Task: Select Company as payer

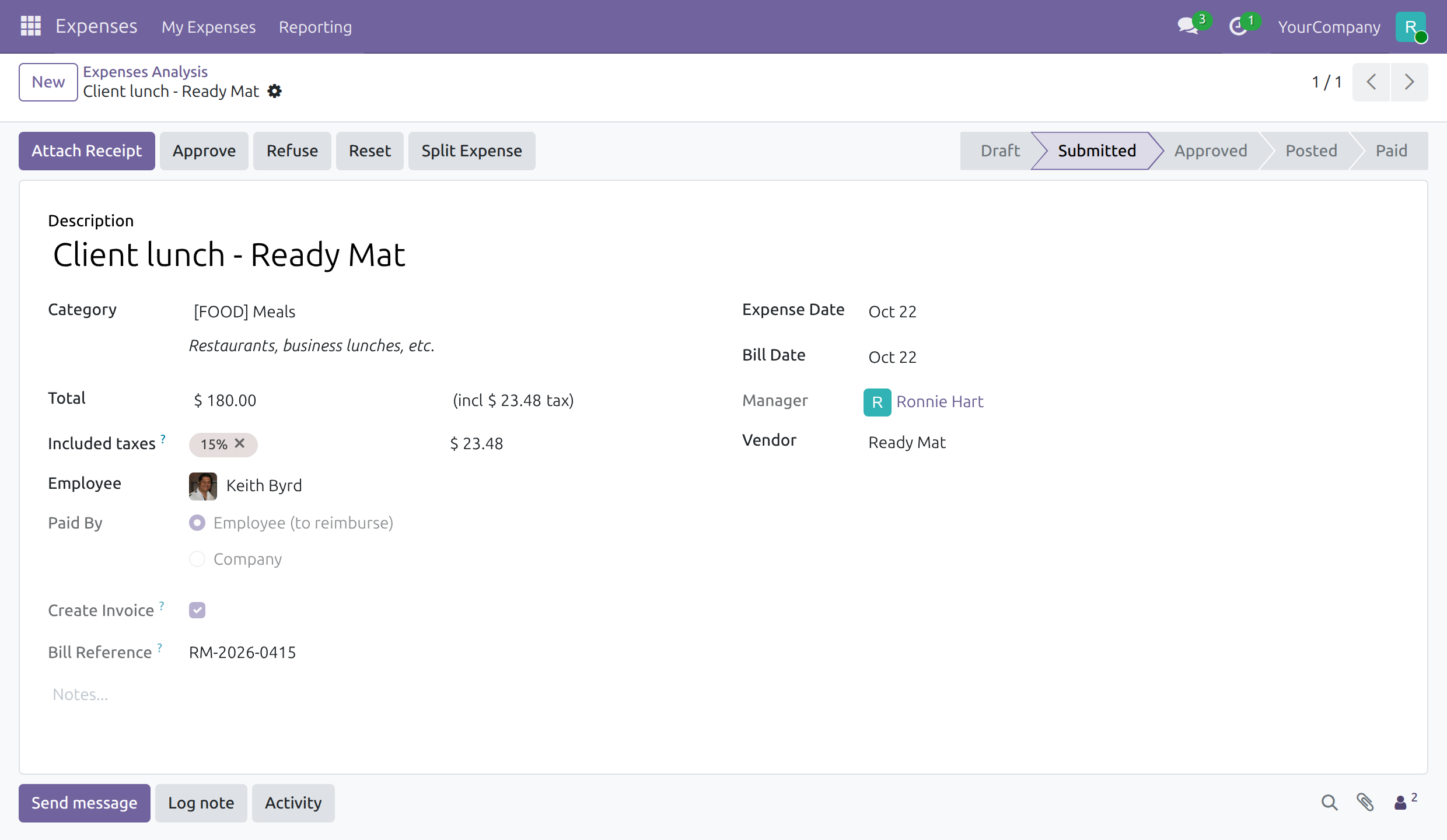Action: 197,559
